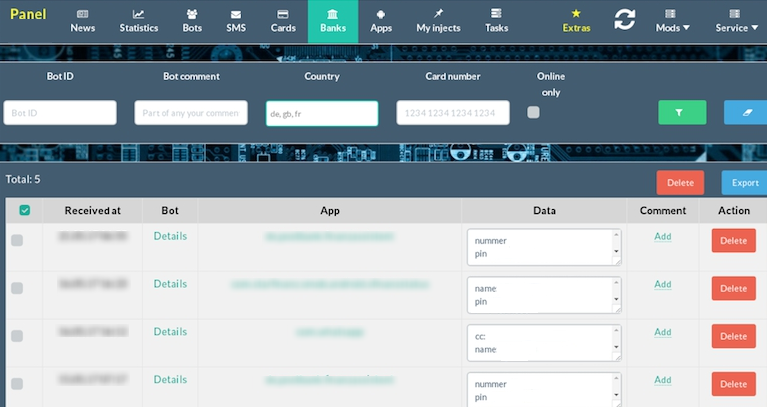Click the scroll-down arrow in first data box

pyautogui.click(x=616, y=251)
